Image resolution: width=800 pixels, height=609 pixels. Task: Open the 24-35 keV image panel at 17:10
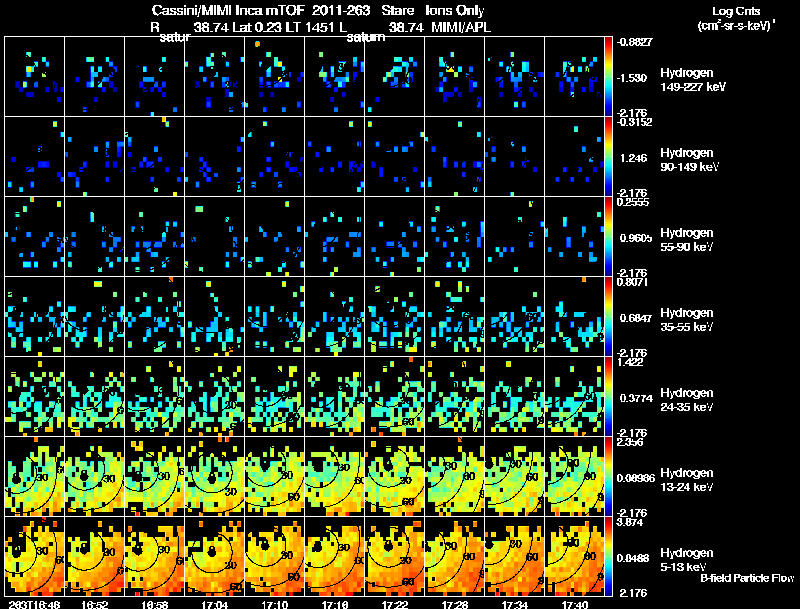pyautogui.click(x=274, y=396)
